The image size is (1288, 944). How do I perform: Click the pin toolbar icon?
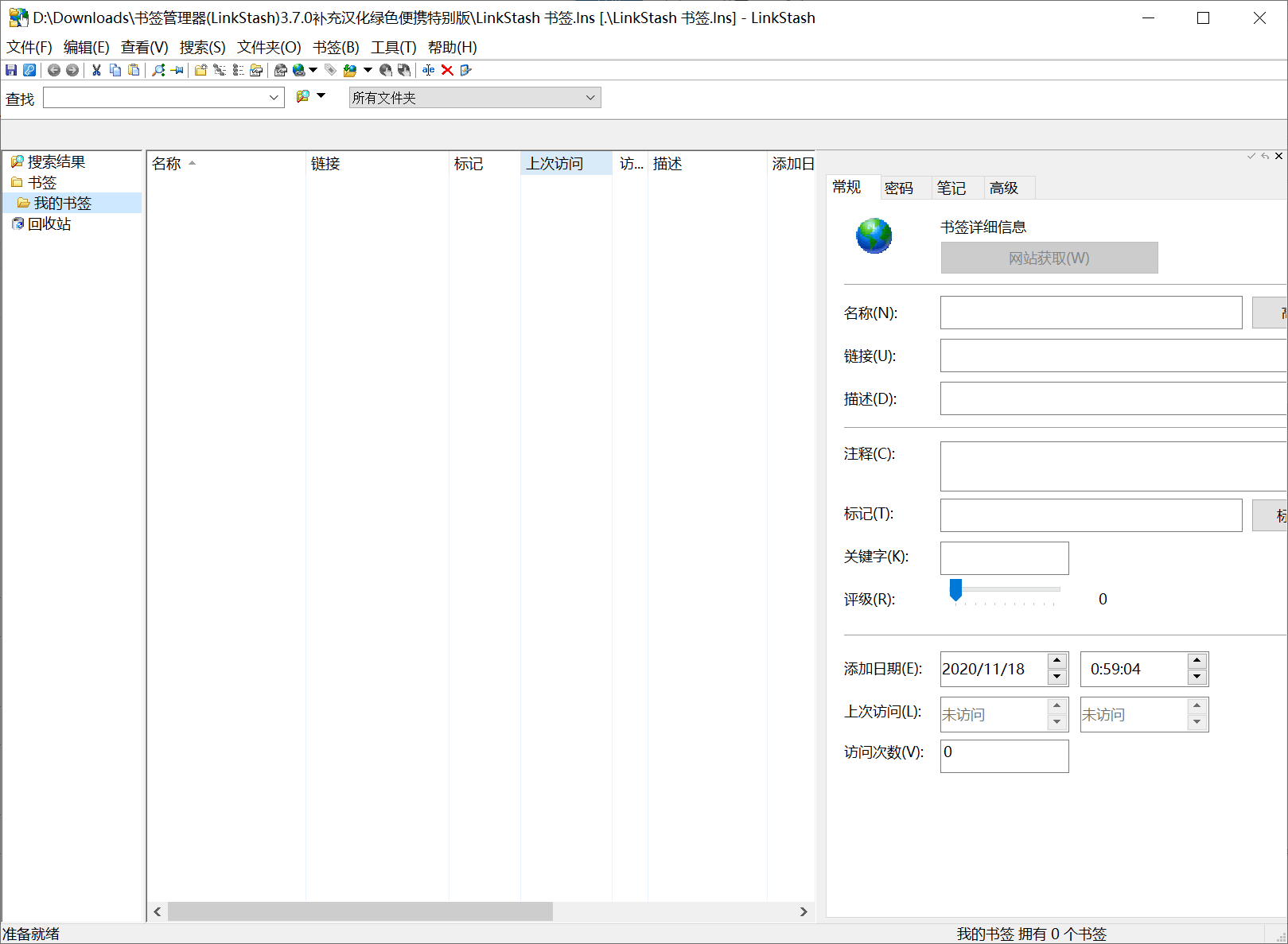pos(177,70)
